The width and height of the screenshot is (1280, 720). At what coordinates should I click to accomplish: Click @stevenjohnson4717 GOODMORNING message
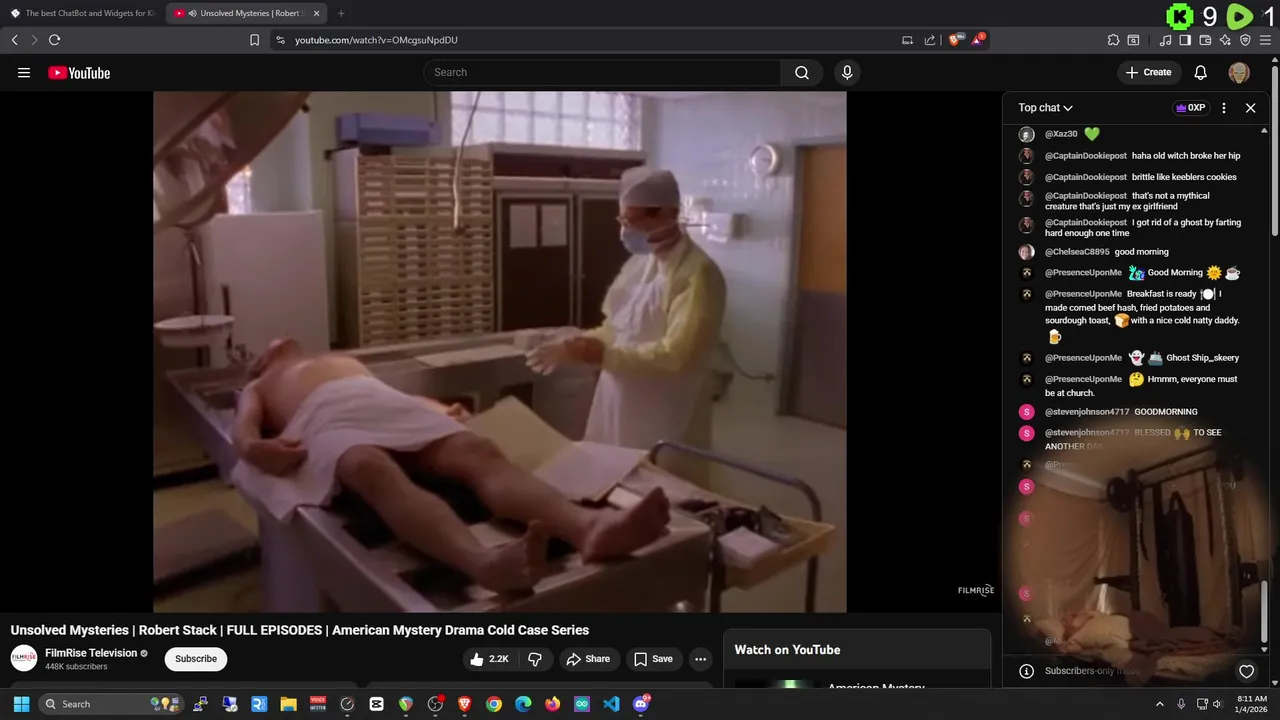1121,412
